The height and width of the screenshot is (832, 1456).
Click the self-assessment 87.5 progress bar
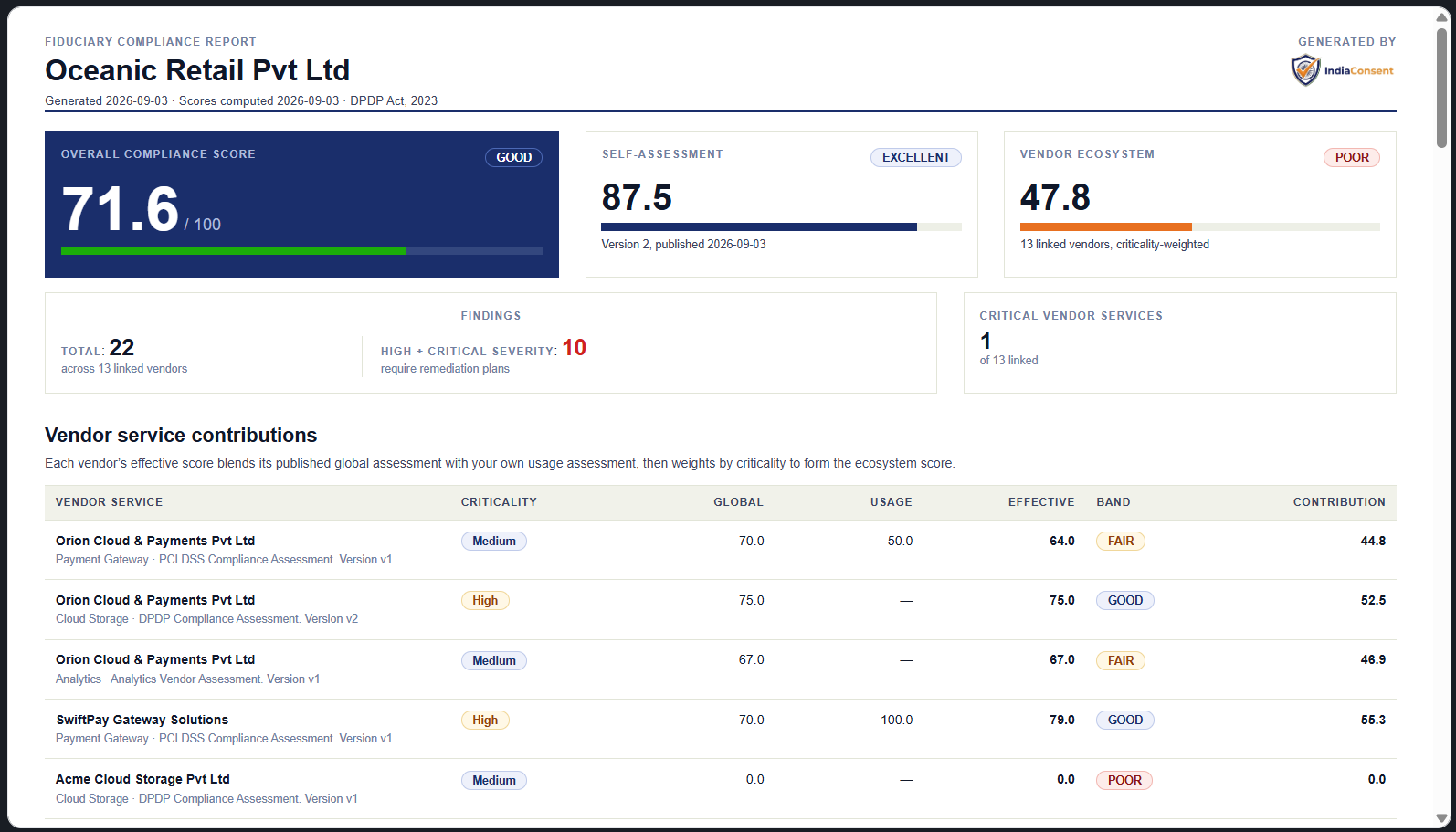781,226
